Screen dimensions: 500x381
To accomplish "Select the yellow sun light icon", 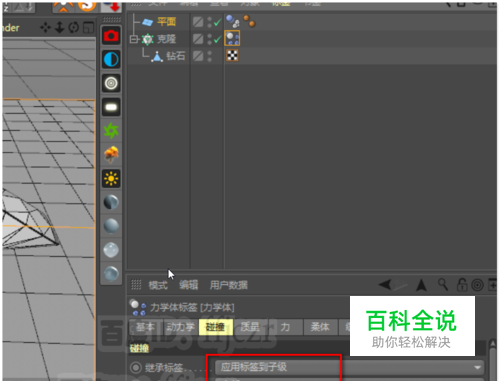I will coord(111,179).
